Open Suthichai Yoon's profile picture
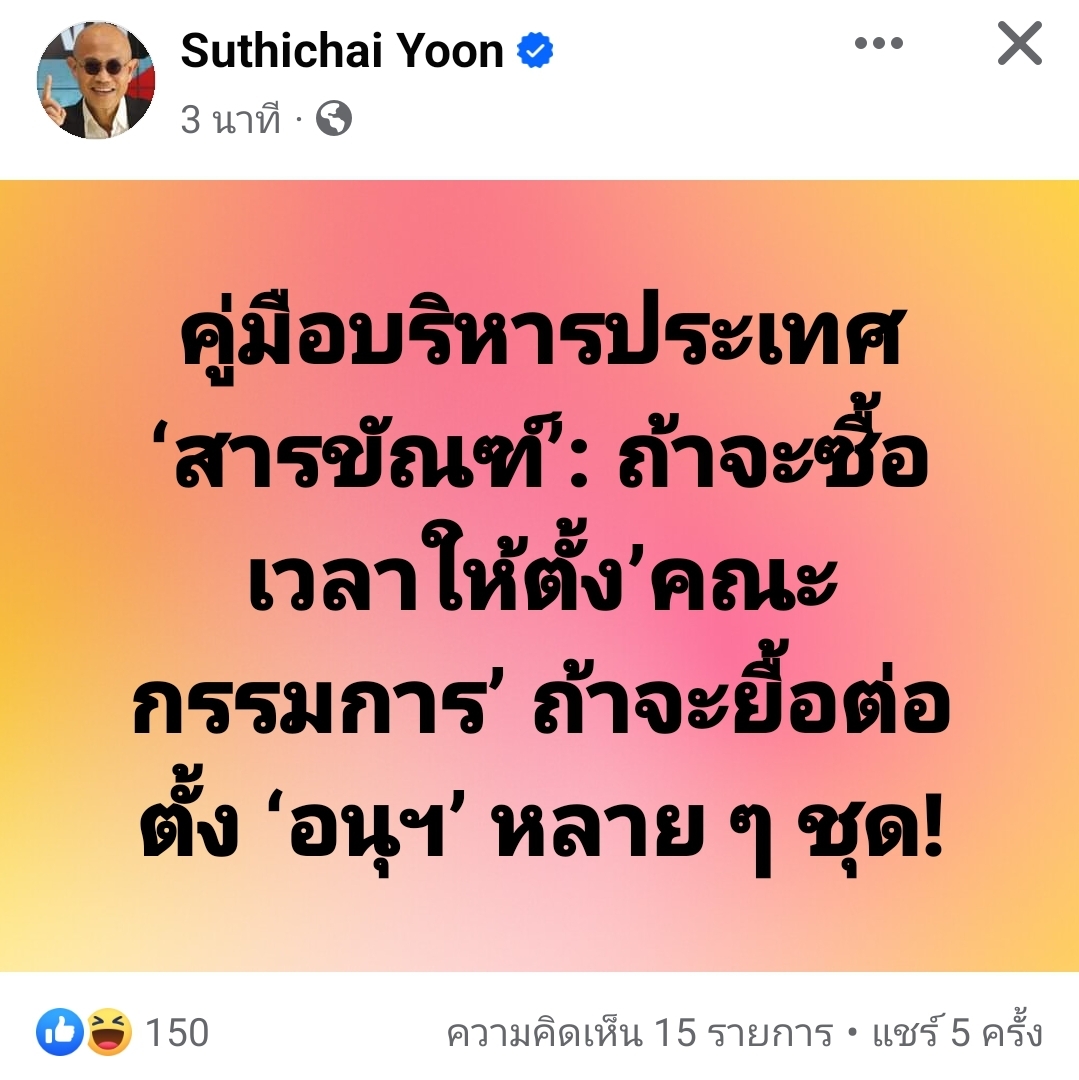Screen dimensions: 1079x1080 click(x=96, y=80)
